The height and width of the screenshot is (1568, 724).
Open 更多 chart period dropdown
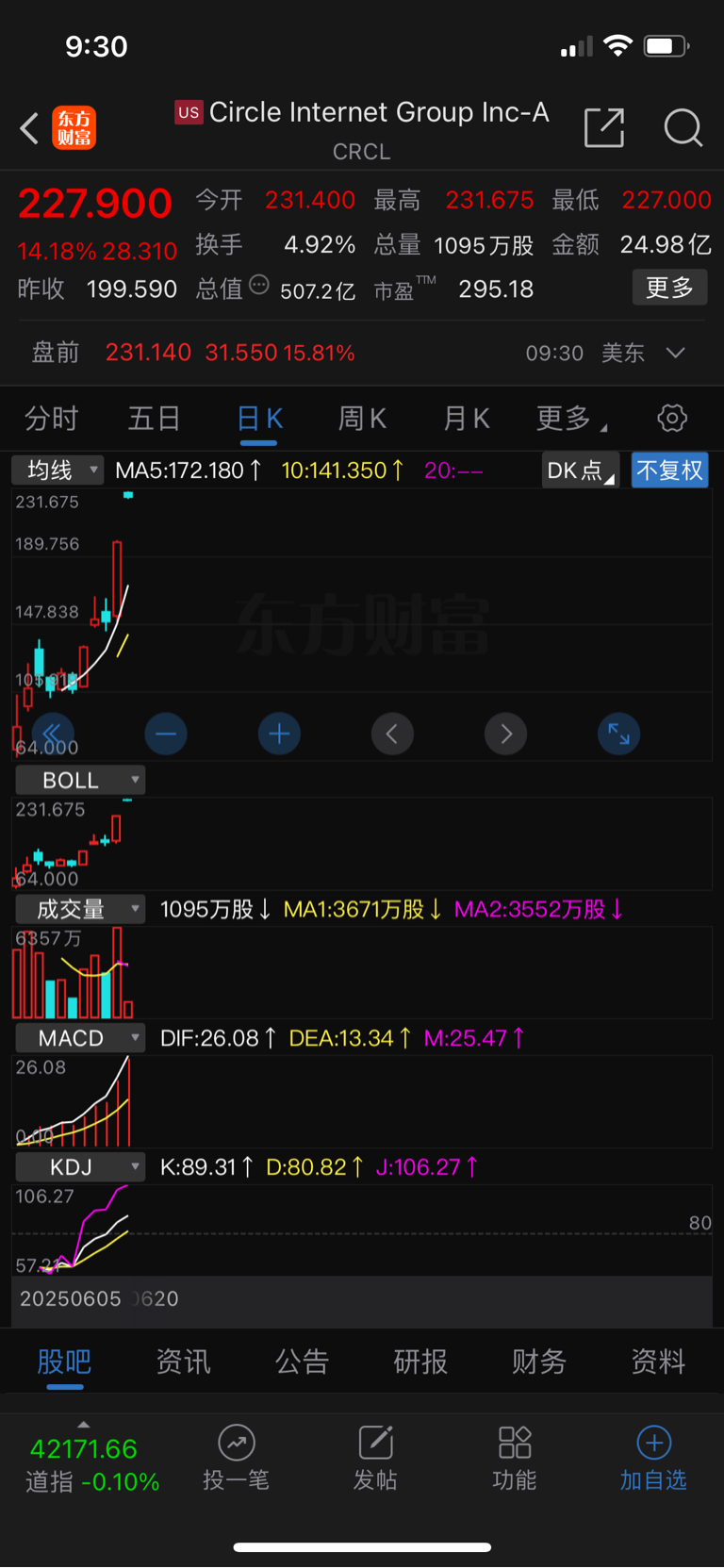571,419
